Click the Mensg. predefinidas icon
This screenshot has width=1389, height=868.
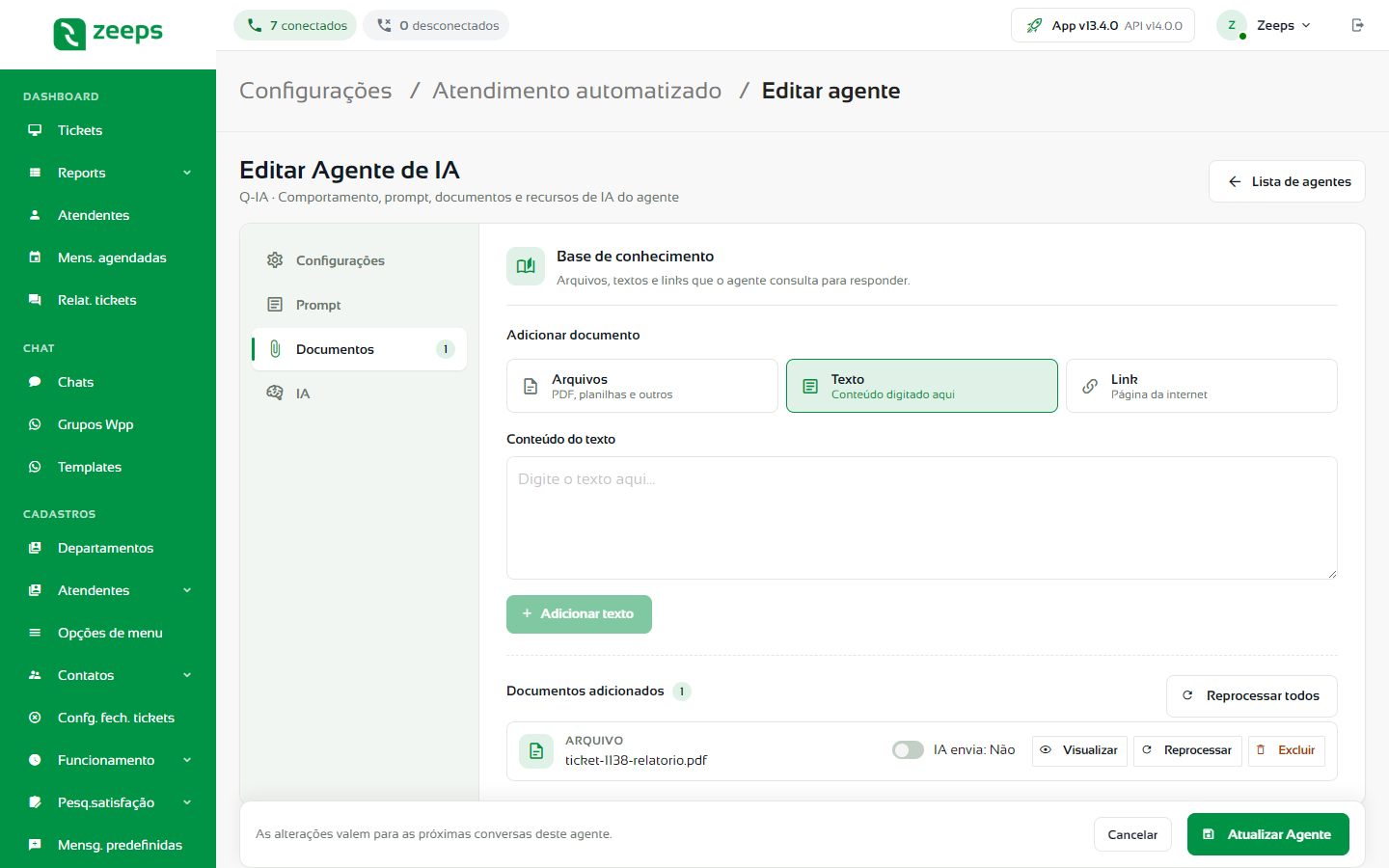tap(35, 845)
